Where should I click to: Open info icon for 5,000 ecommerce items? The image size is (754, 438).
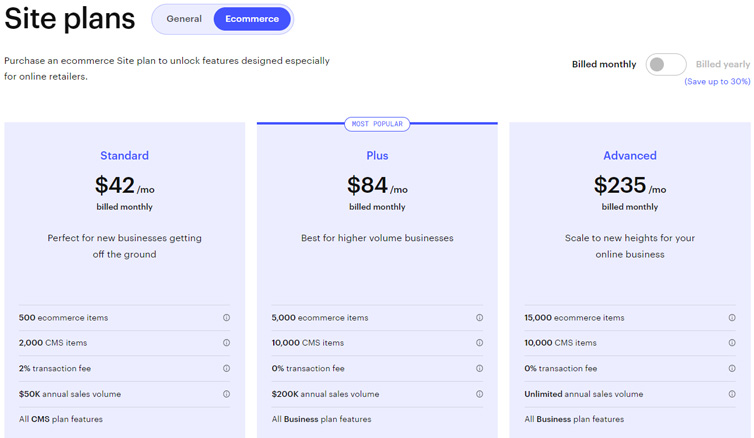[x=479, y=318]
